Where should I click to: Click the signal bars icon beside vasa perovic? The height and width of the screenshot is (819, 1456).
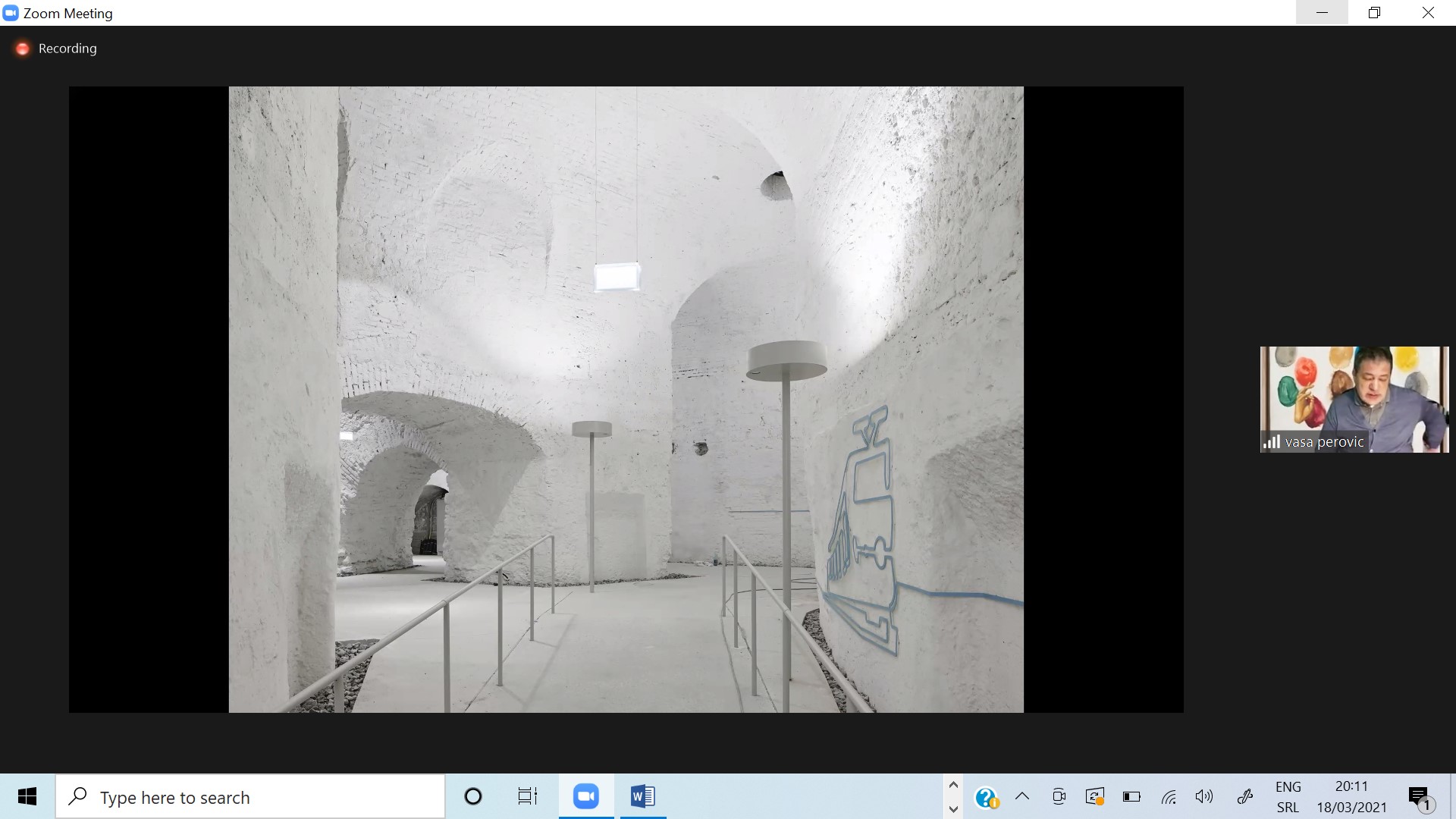(1272, 441)
